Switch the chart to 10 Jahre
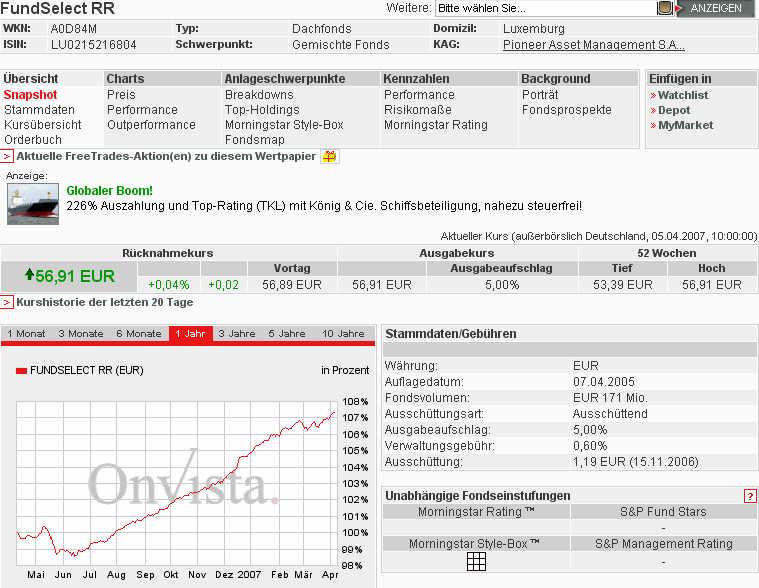The width and height of the screenshot is (759, 588). point(343,334)
